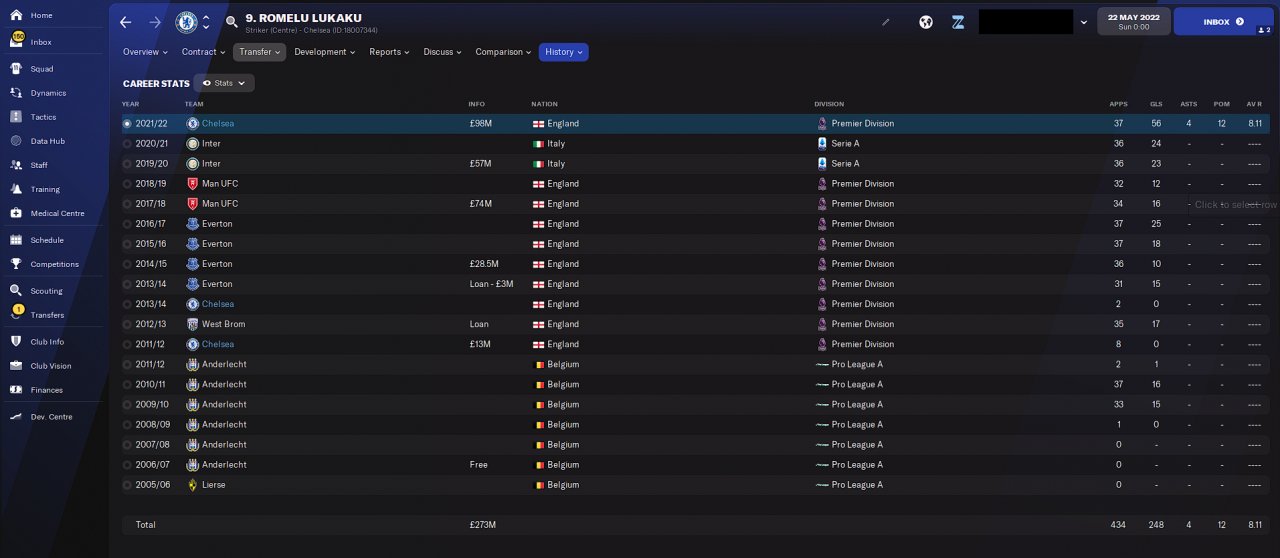Open the Tactics board icon
This screenshot has height=558, width=1280.
tap(16, 117)
